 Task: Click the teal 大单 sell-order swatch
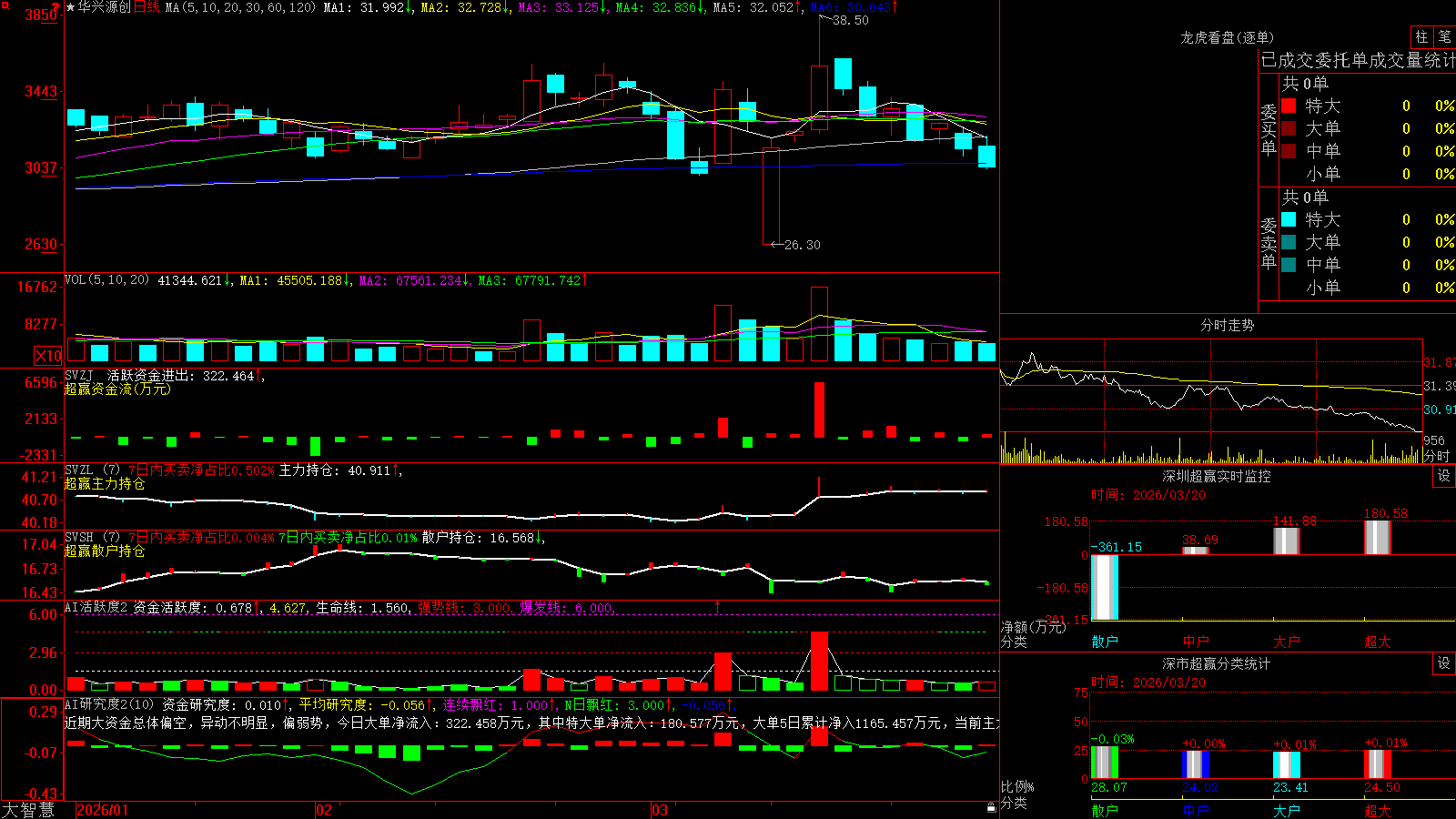click(x=1289, y=242)
